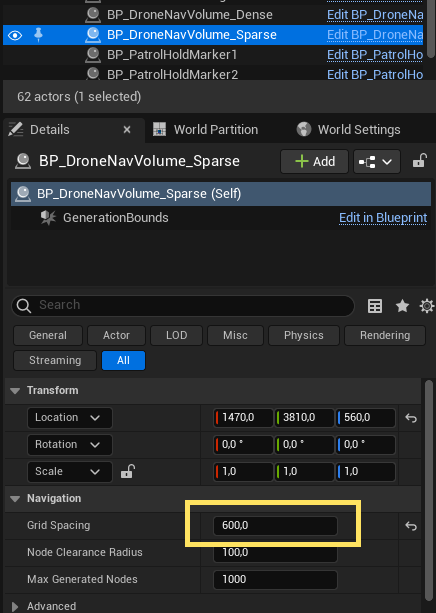Click the Edit in Blueprint link
The width and height of the screenshot is (436, 613).
[x=383, y=218]
